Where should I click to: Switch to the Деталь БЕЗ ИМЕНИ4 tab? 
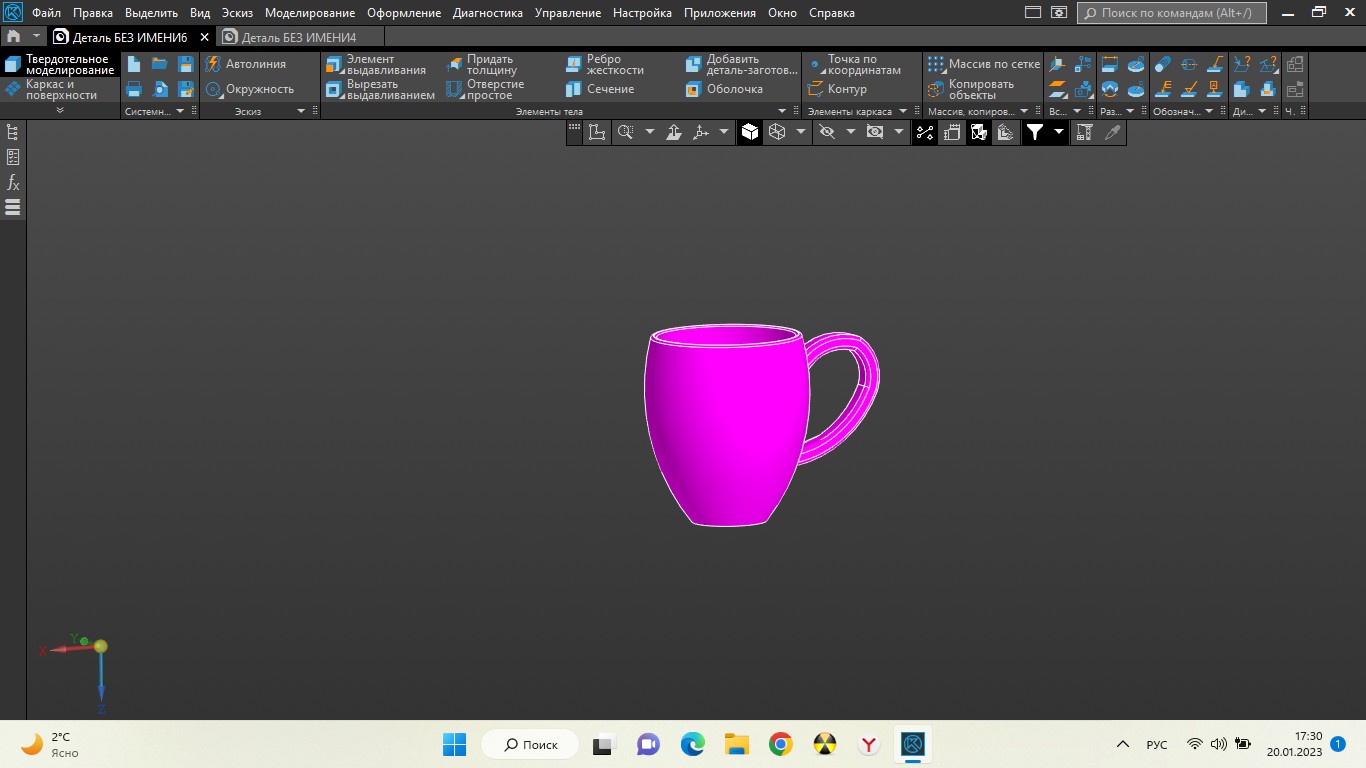point(298,37)
